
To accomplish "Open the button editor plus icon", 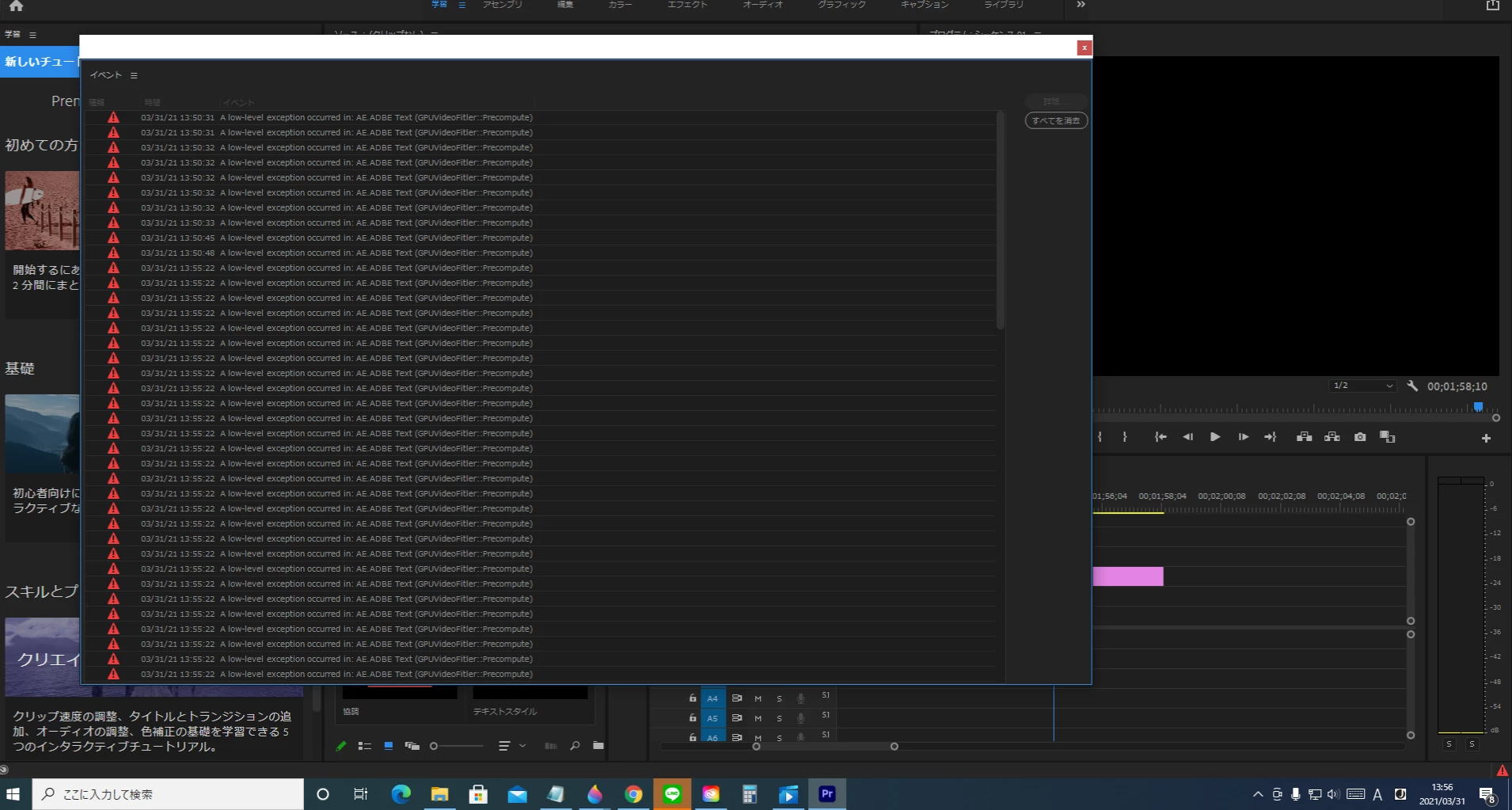I will [1486, 438].
